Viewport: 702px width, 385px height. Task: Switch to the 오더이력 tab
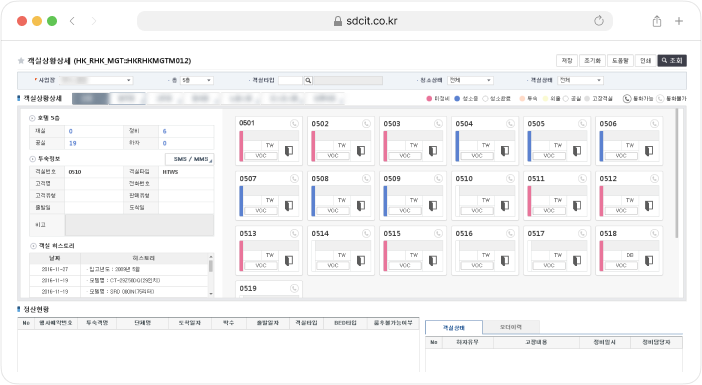[x=511, y=327]
